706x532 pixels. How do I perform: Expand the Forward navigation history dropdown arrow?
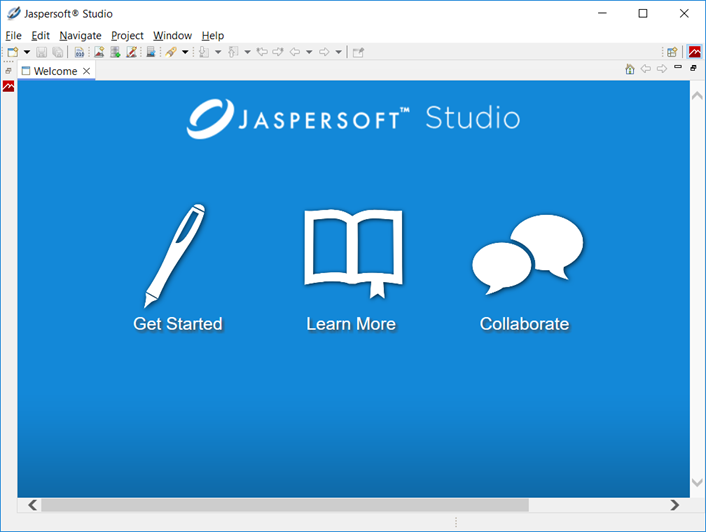(x=339, y=52)
